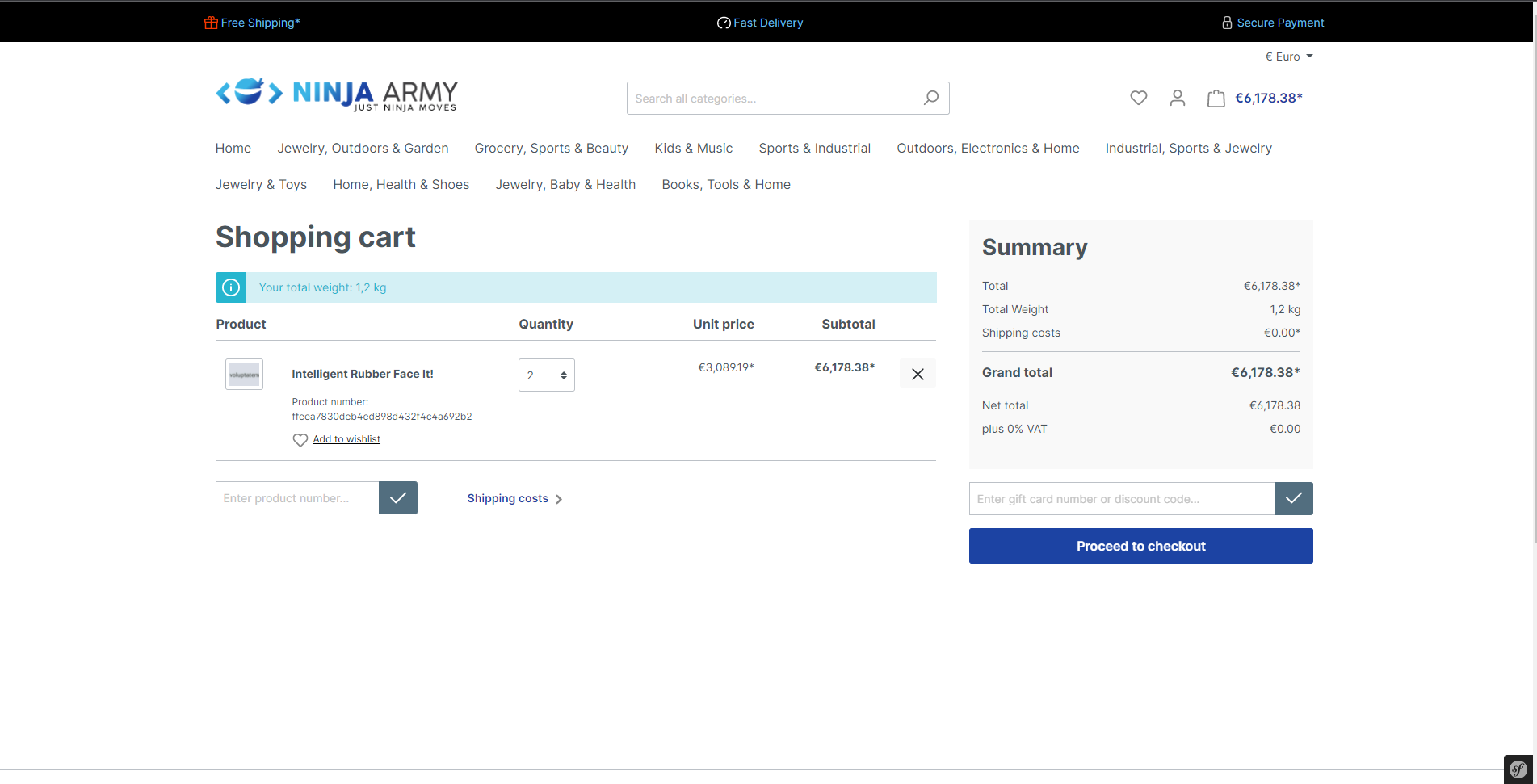
Task: Click the info icon in weight notice
Action: (x=231, y=287)
